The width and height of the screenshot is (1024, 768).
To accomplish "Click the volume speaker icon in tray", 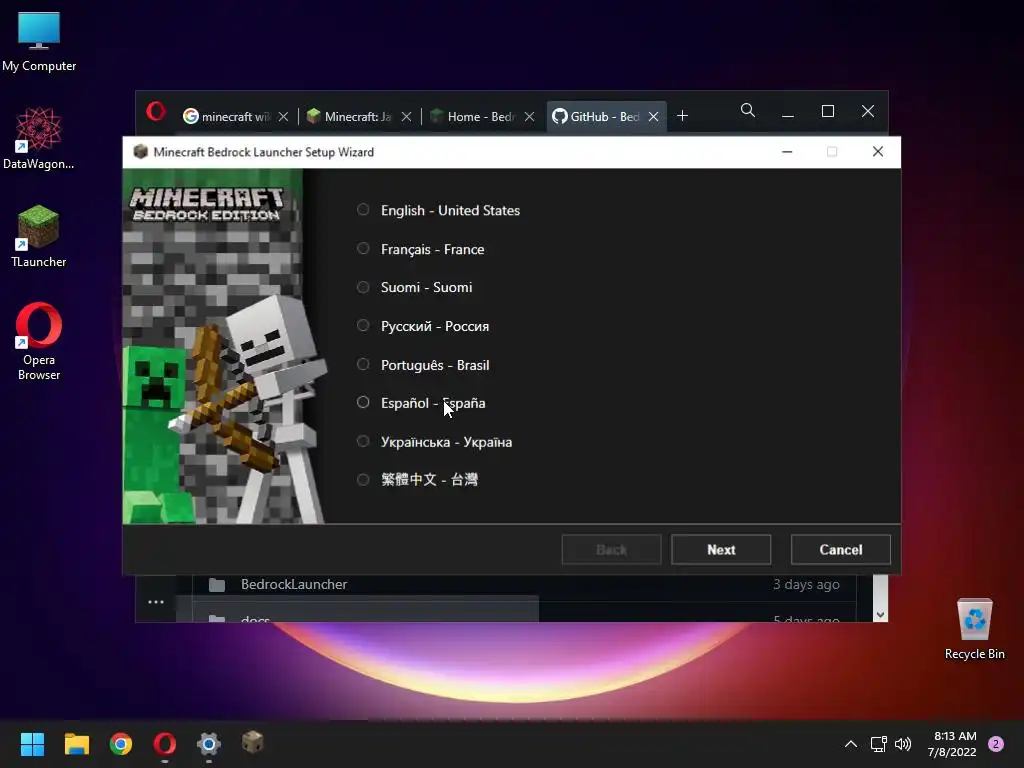I will [903, 744].
